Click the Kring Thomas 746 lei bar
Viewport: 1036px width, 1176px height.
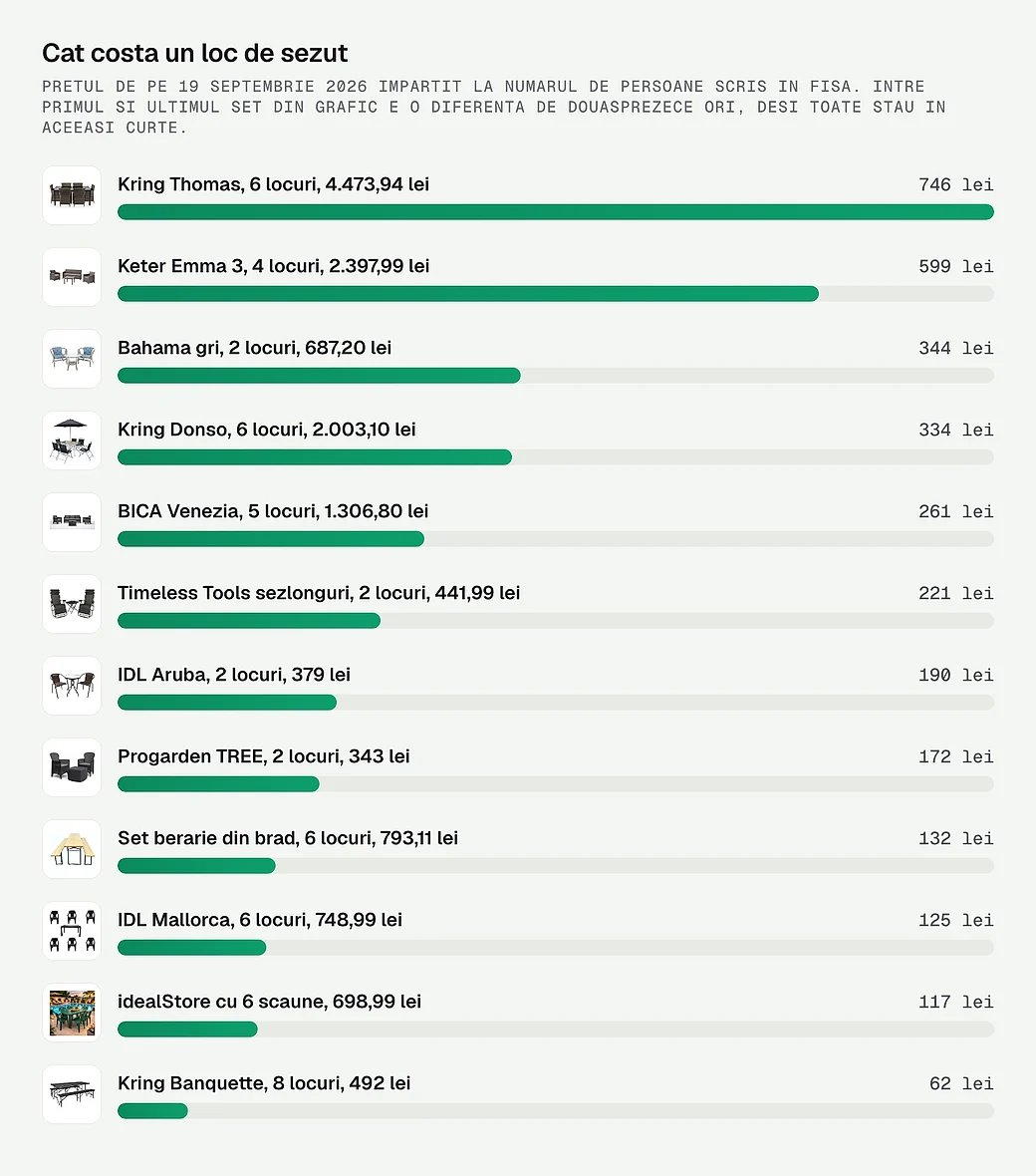556,212
